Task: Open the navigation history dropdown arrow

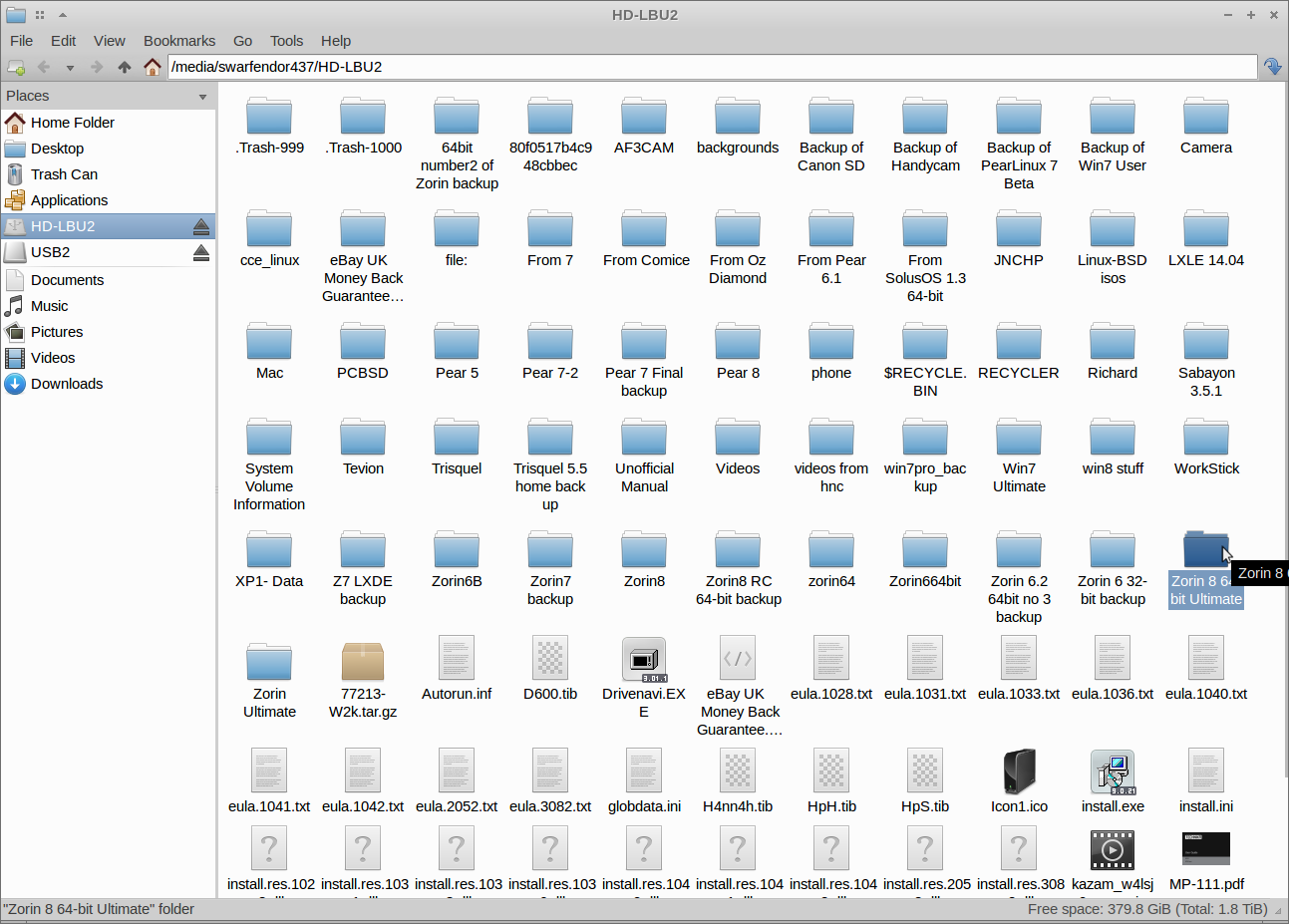Action: pos(70,68)
